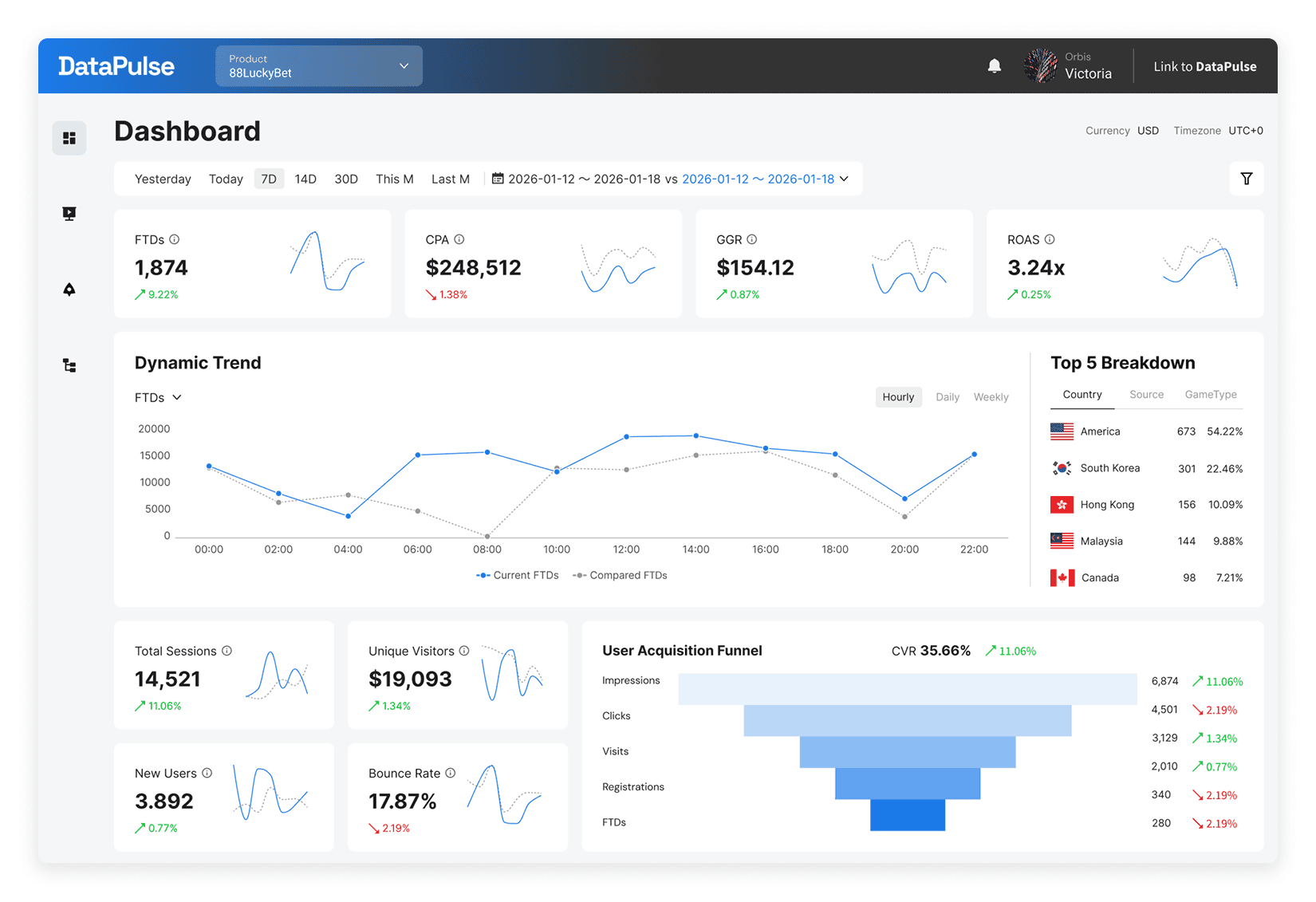The width and height of the screenshot is (1316, 902).
Task: Click the FTDs info icon
Action: [176, 238]
